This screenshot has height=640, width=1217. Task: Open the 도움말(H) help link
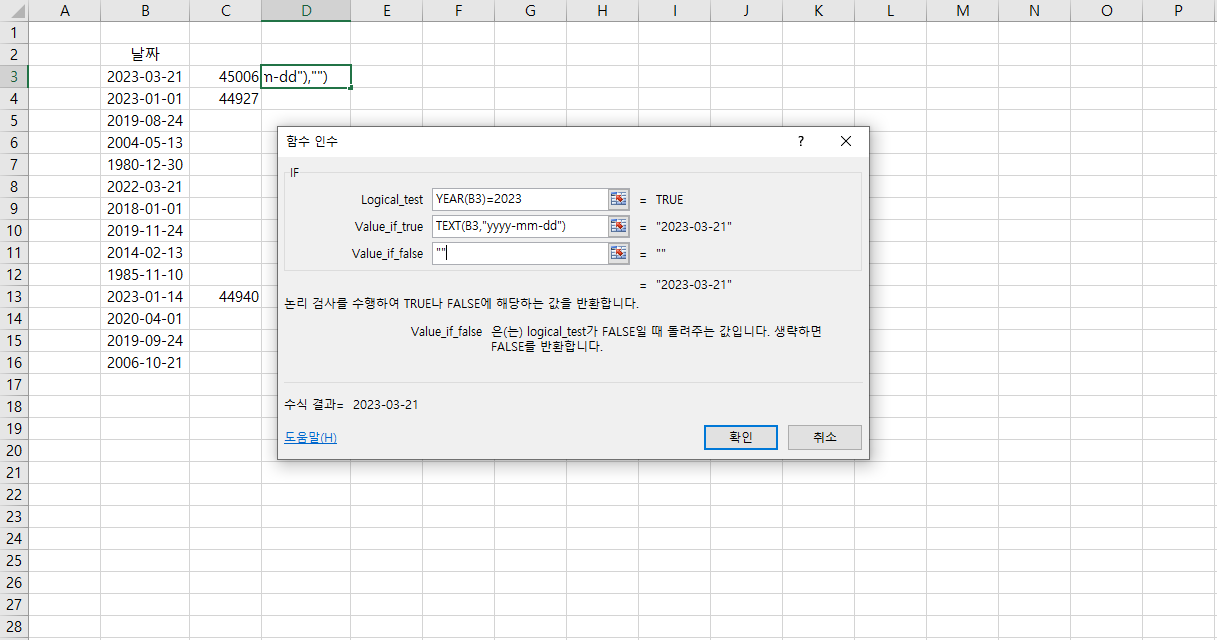click(310, 438)
